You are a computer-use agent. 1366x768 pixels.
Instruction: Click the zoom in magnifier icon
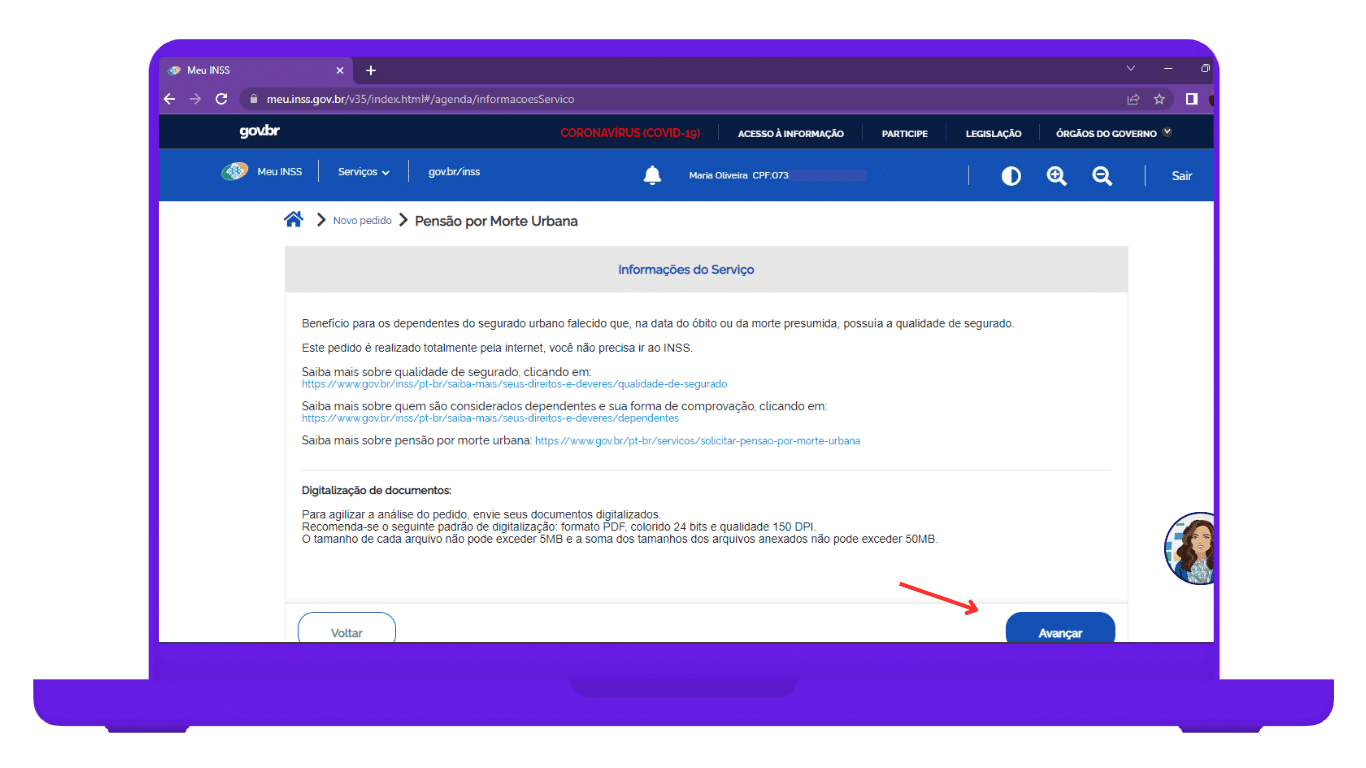click(x=1056, y=176)
